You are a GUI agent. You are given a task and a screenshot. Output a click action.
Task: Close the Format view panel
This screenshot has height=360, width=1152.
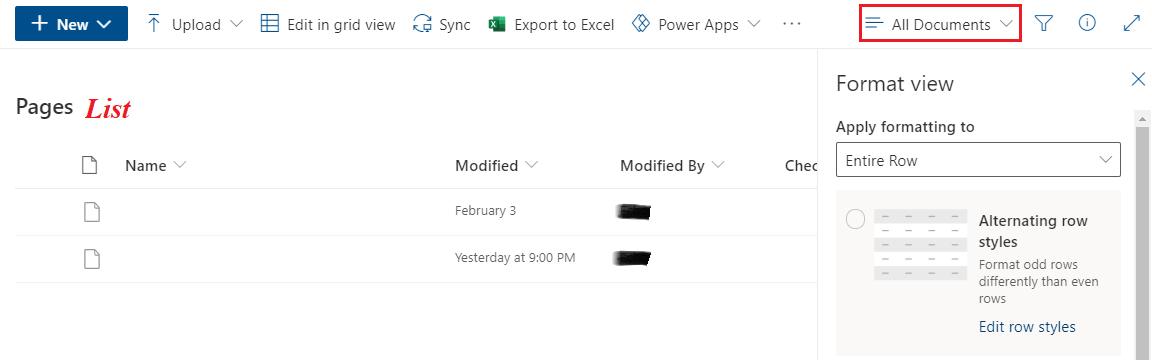click(x=1138, y=79)
